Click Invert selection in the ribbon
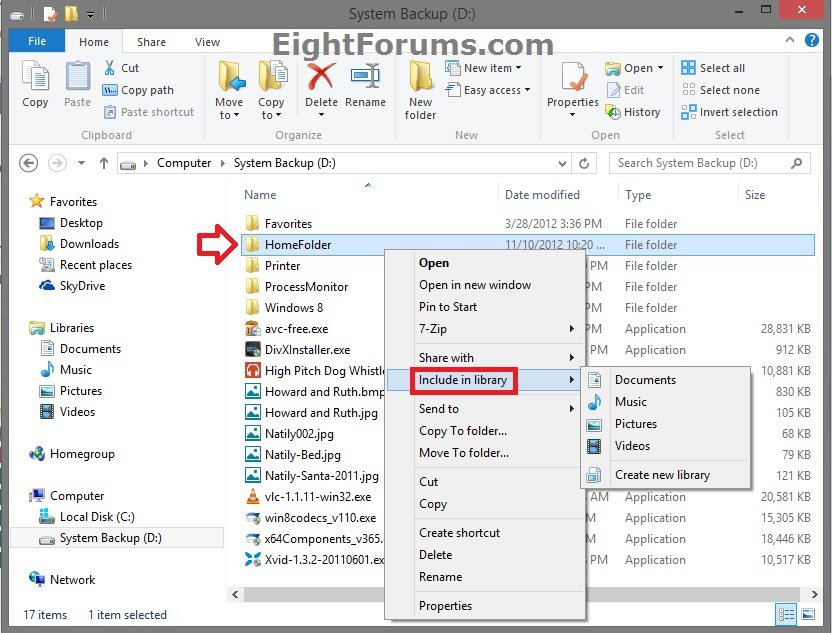This screenshot has width=832, height=633. point(729,112)
